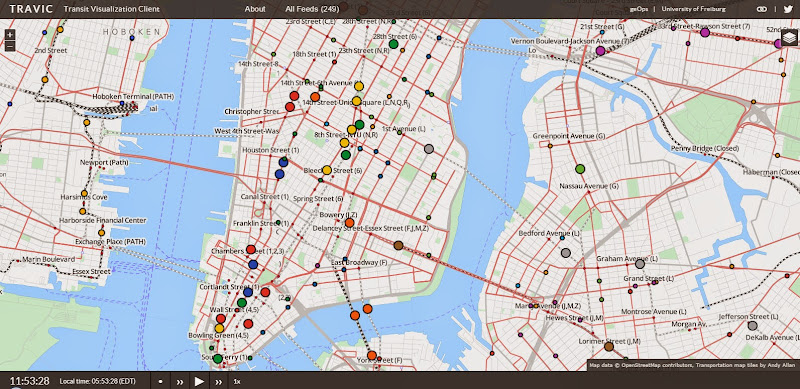Select gray train below Bedford Avenue (L)
The width and height of the screenshot is (800, 389).
pos(565,253)
